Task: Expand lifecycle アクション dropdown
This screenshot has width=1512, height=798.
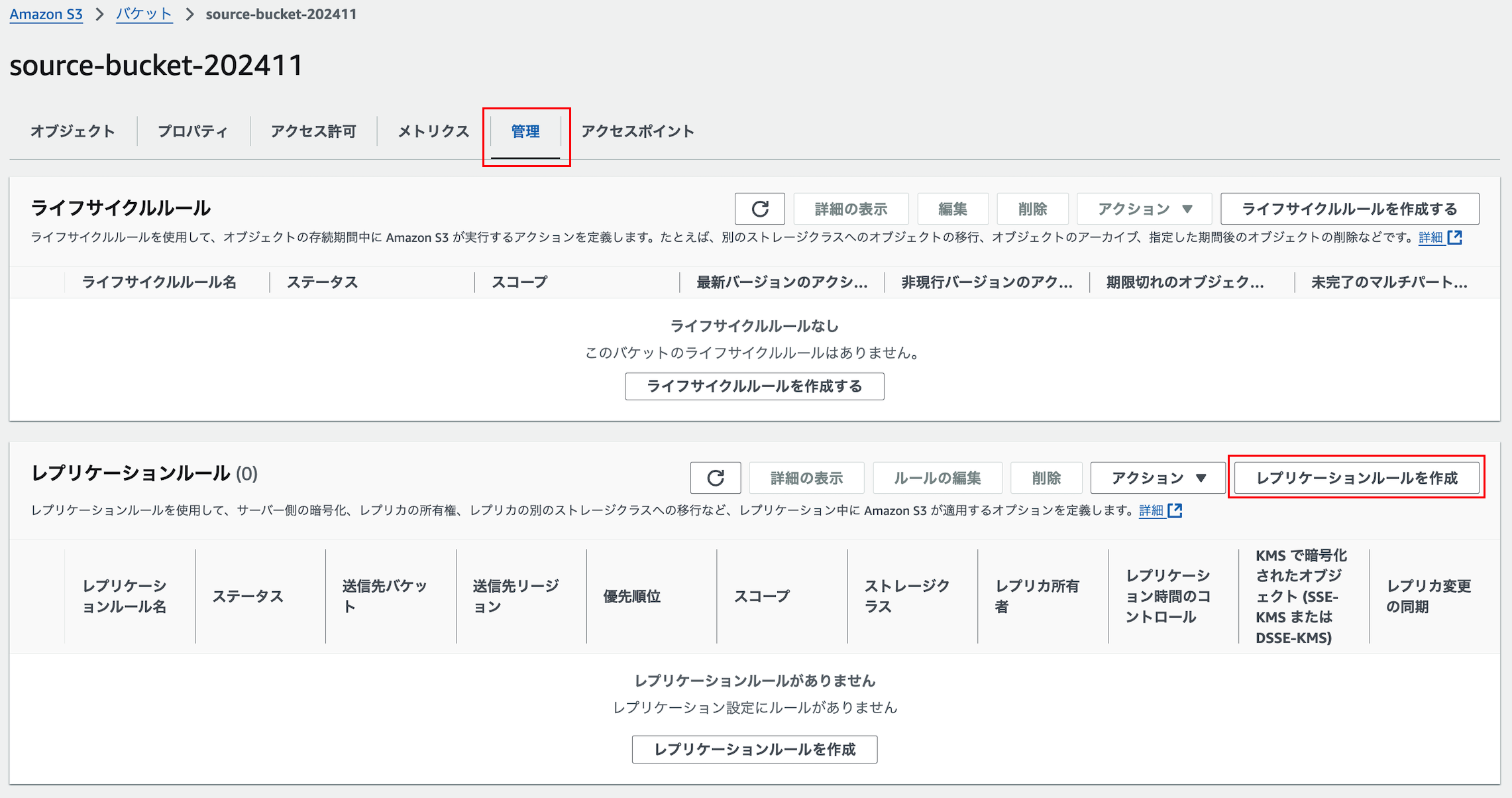Action: click(x=1144, y=209)
